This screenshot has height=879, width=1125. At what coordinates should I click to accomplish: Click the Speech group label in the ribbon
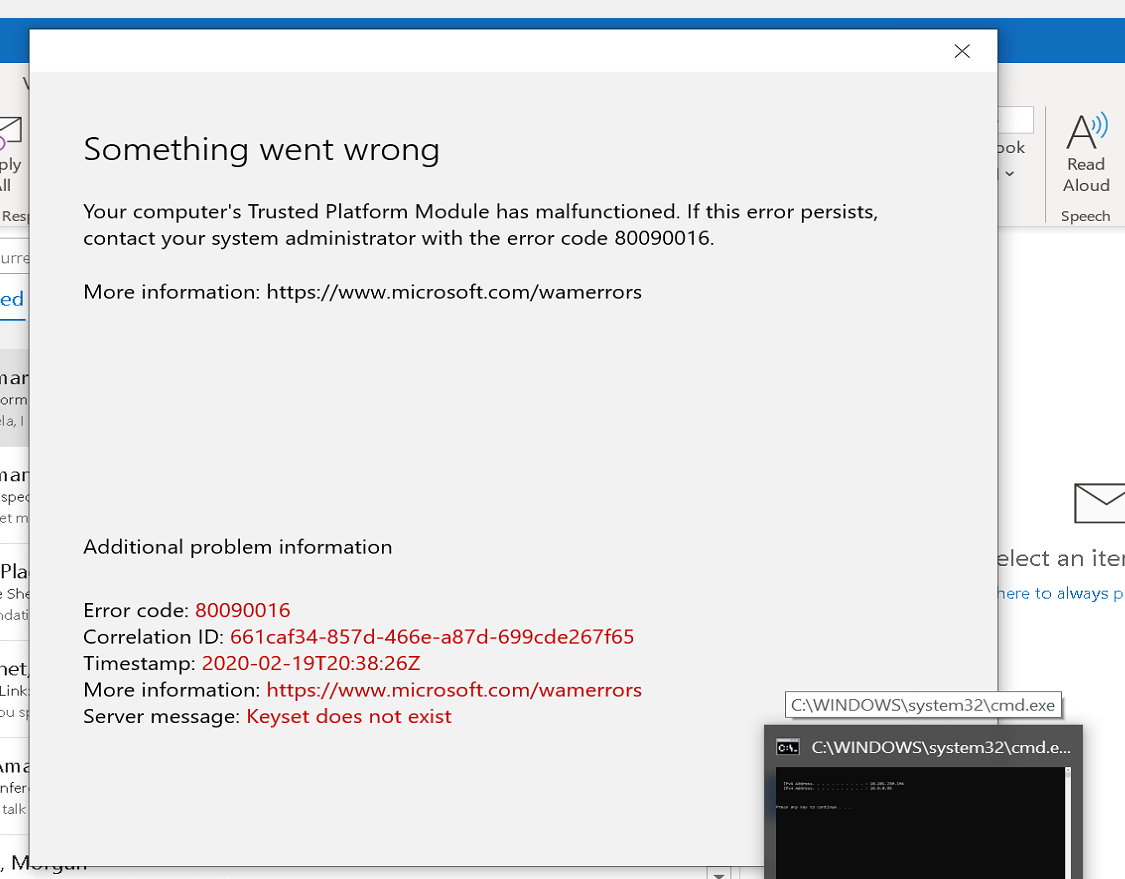[x=1087, y=215]
